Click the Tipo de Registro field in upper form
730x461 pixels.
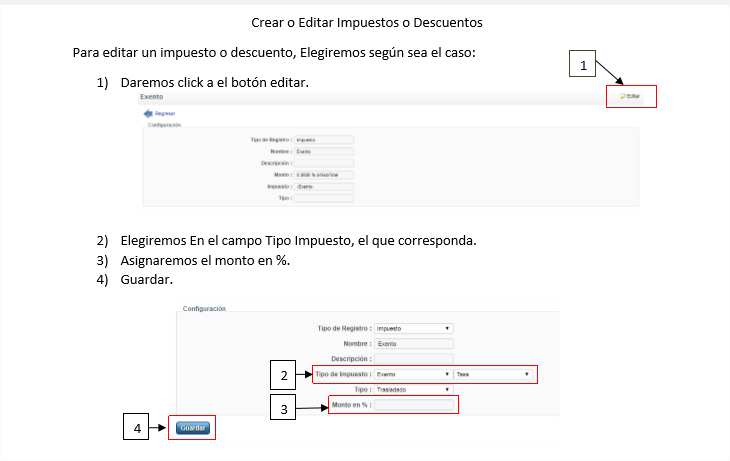tap(324, 139)
